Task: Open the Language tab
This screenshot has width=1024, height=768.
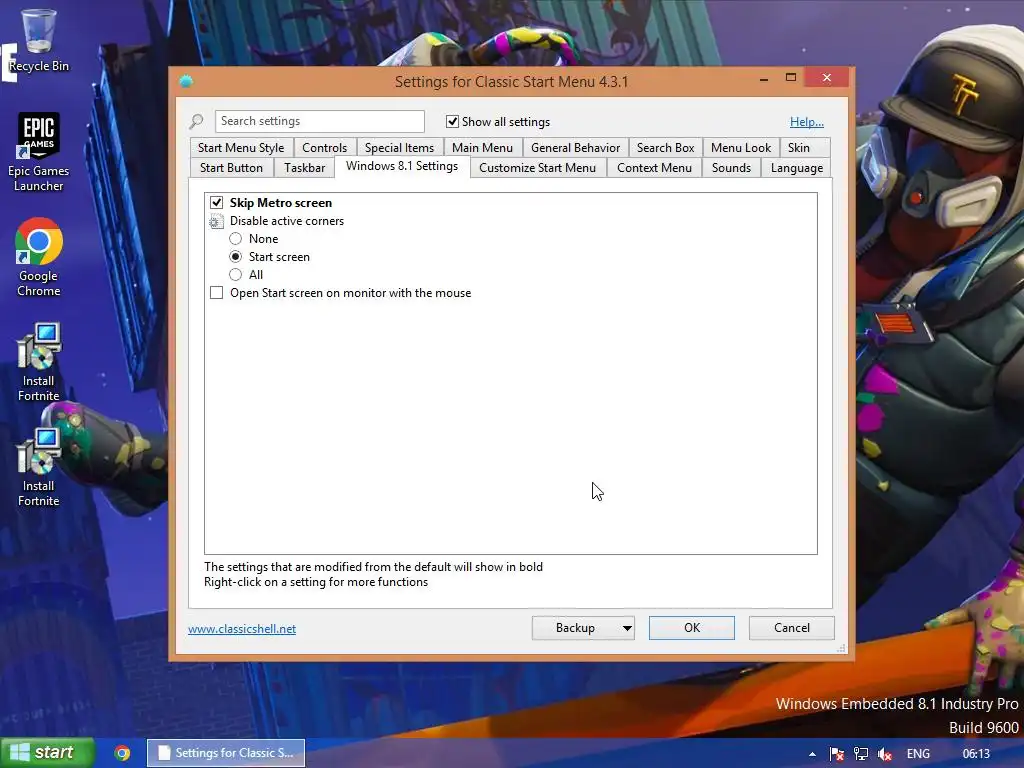Action: pos(797,168)
